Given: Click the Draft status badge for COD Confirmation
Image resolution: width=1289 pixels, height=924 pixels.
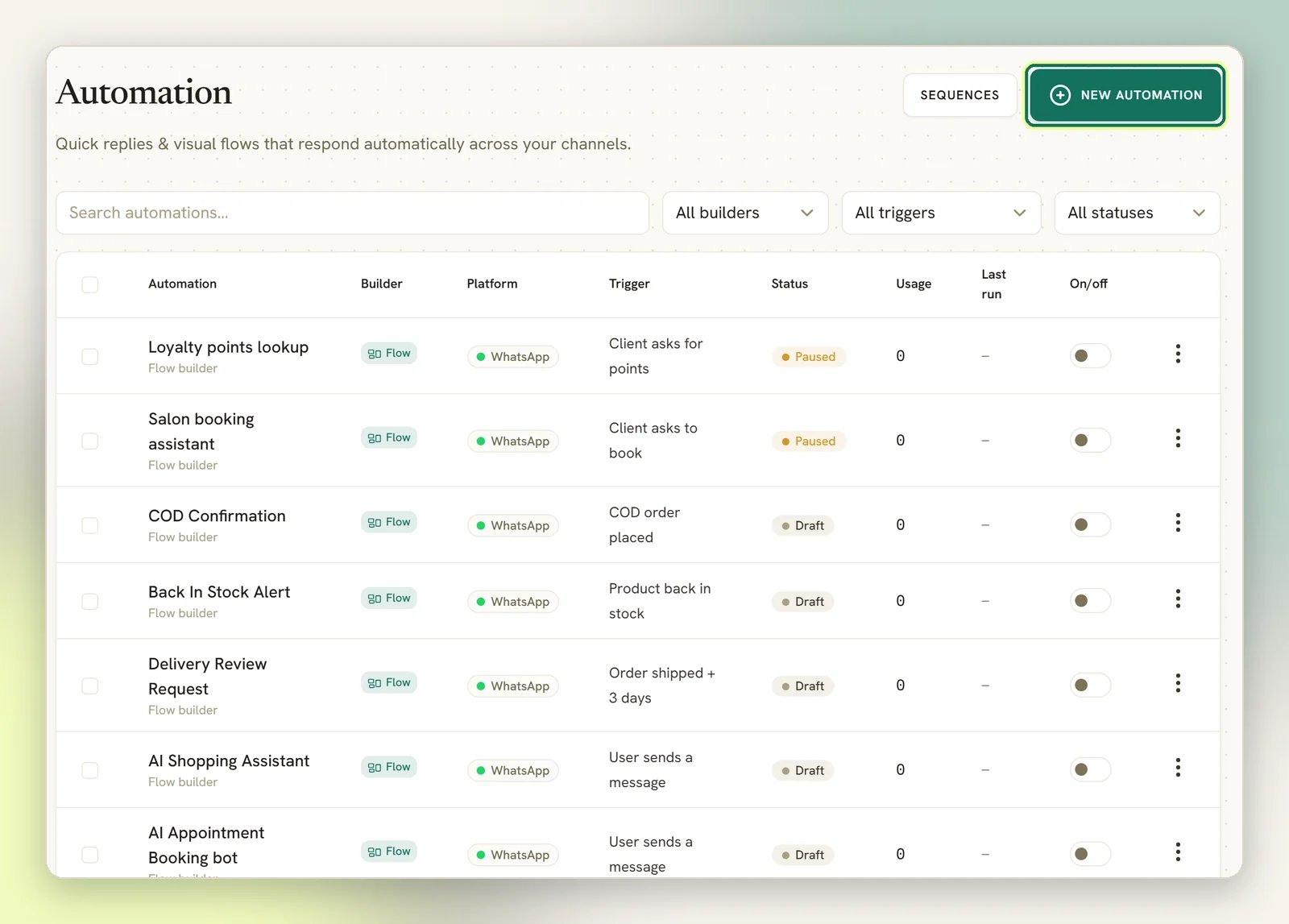Looking at the screenshot, I should tap(802, 525).
